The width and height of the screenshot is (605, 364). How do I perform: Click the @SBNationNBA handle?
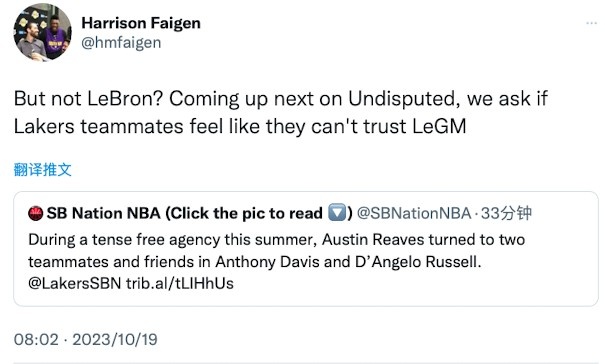click(x=414, y=213)
